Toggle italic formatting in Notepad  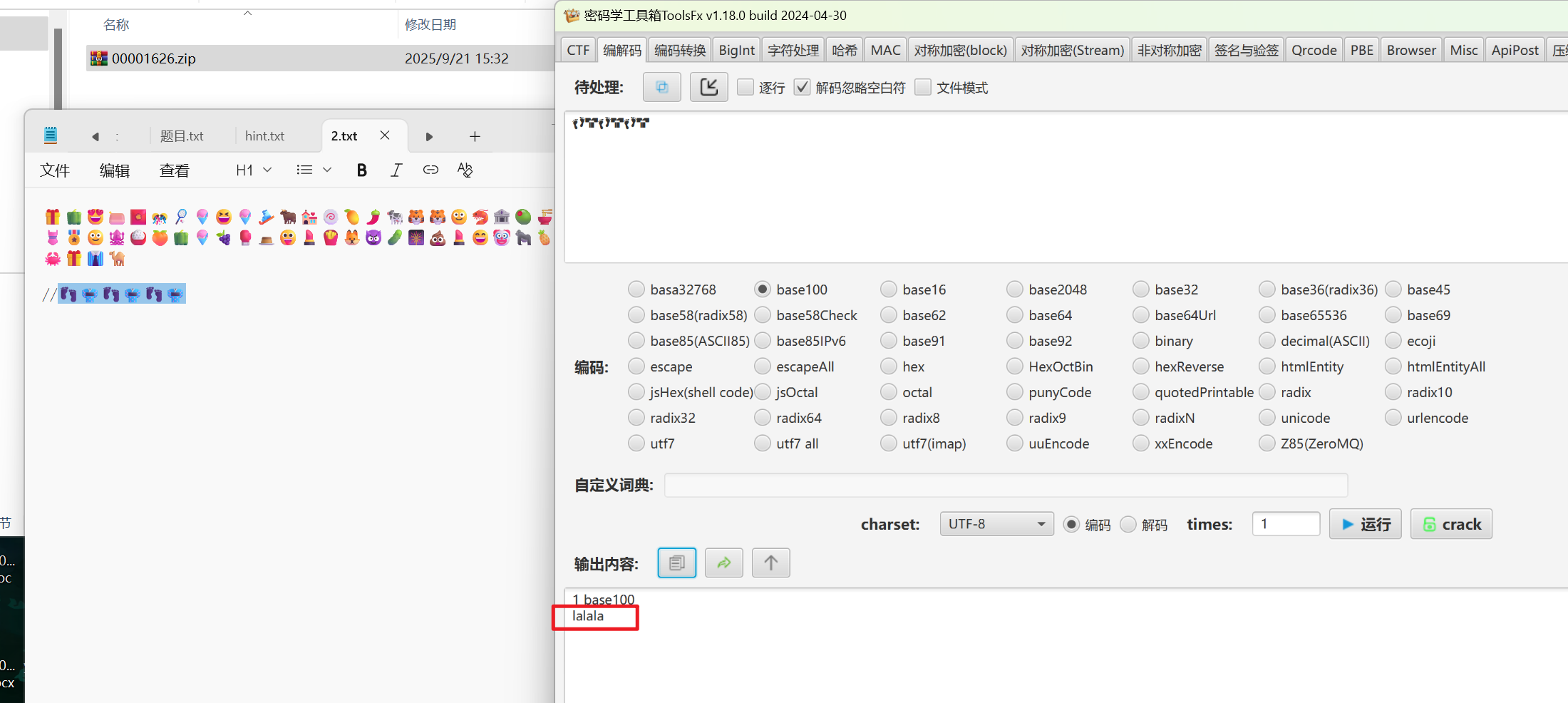pyautogui.click(x=396, y=170)
